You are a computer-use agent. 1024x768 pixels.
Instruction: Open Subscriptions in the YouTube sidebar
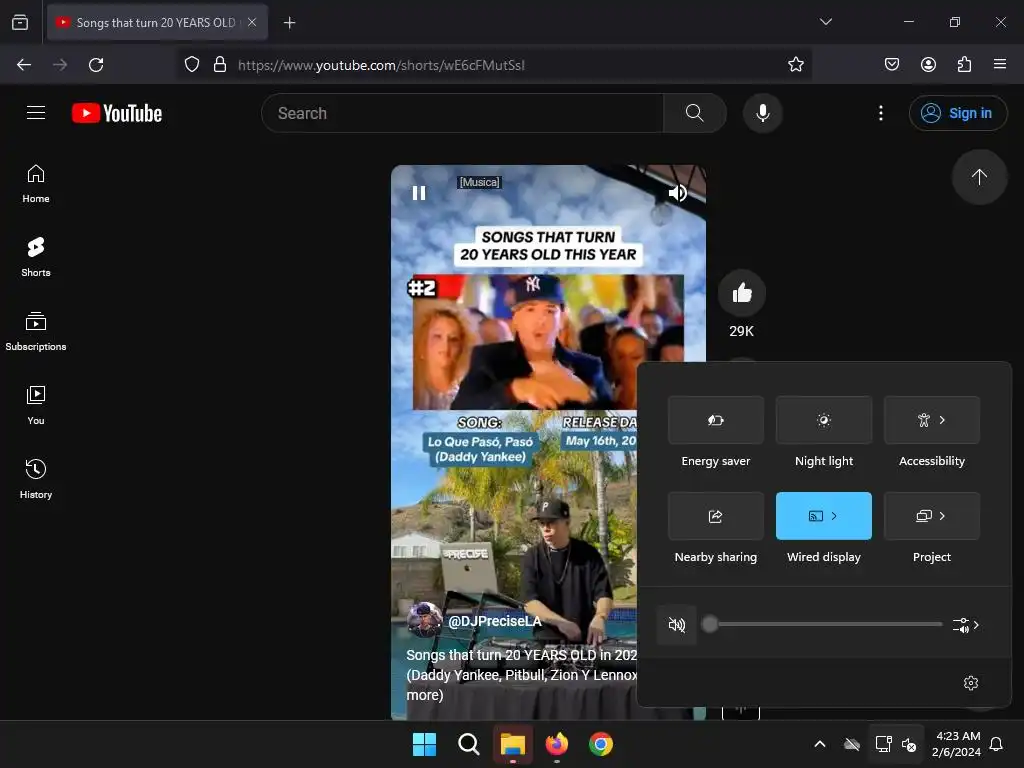[x=36, y=332]
